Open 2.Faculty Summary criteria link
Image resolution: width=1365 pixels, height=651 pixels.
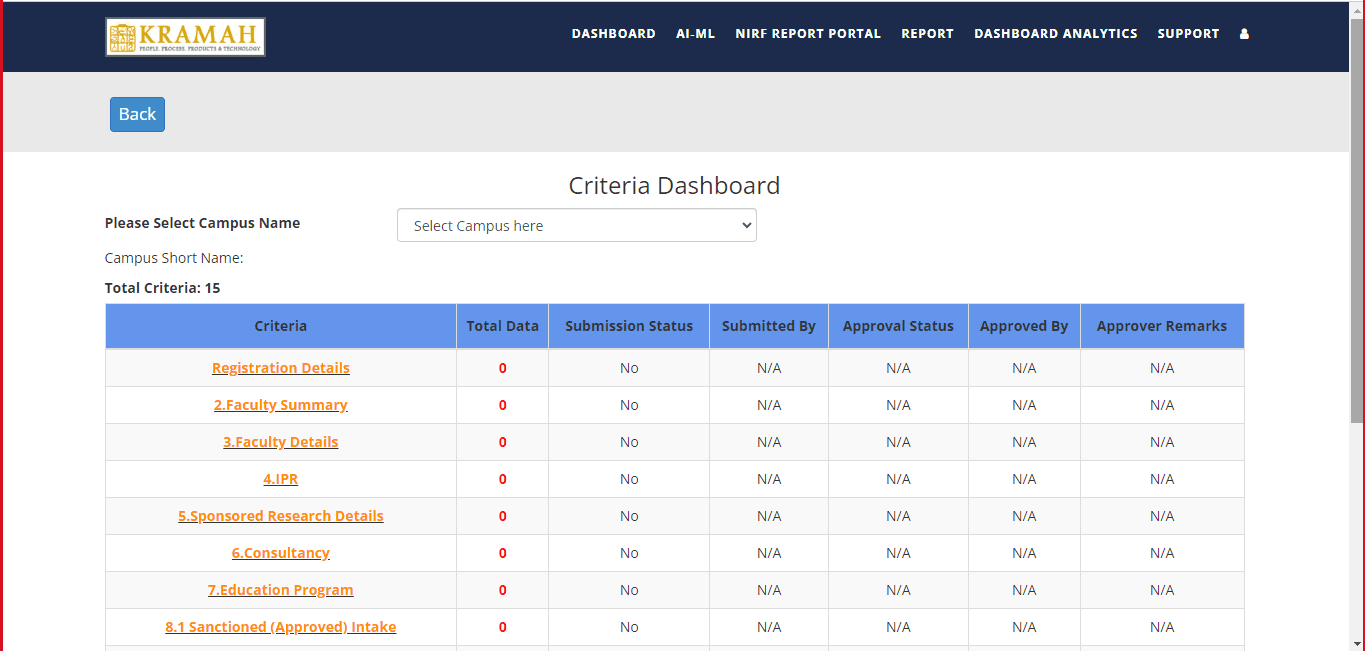click(x=280, y=405)
